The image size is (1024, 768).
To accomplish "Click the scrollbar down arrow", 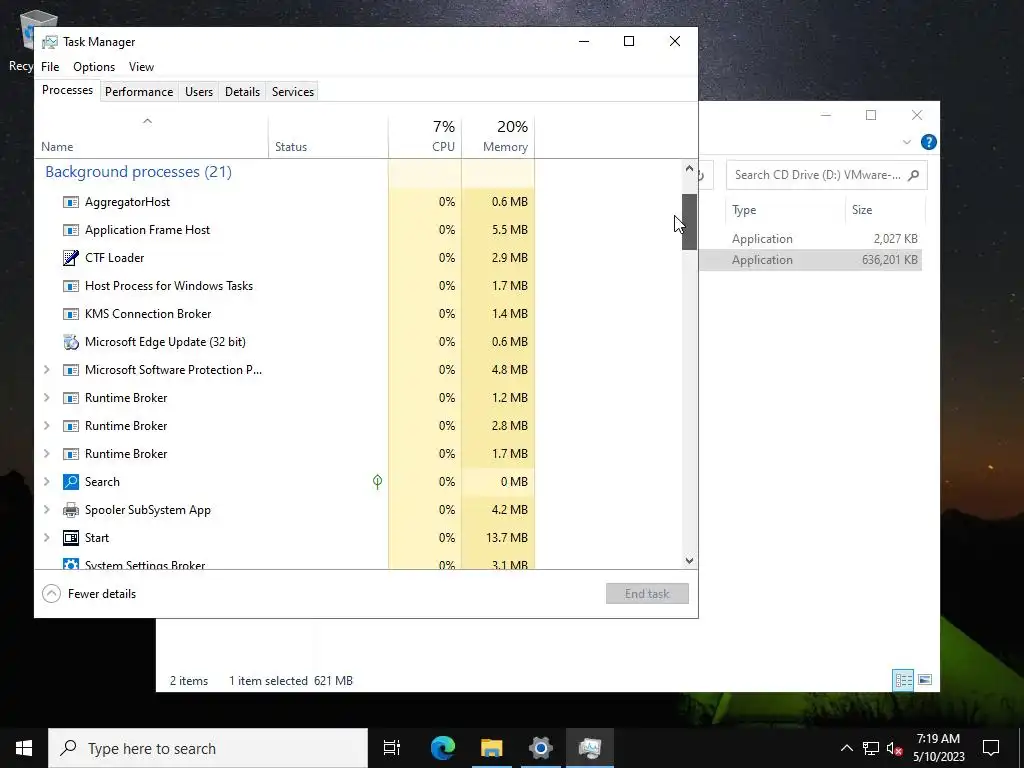I will click(689, 560).
